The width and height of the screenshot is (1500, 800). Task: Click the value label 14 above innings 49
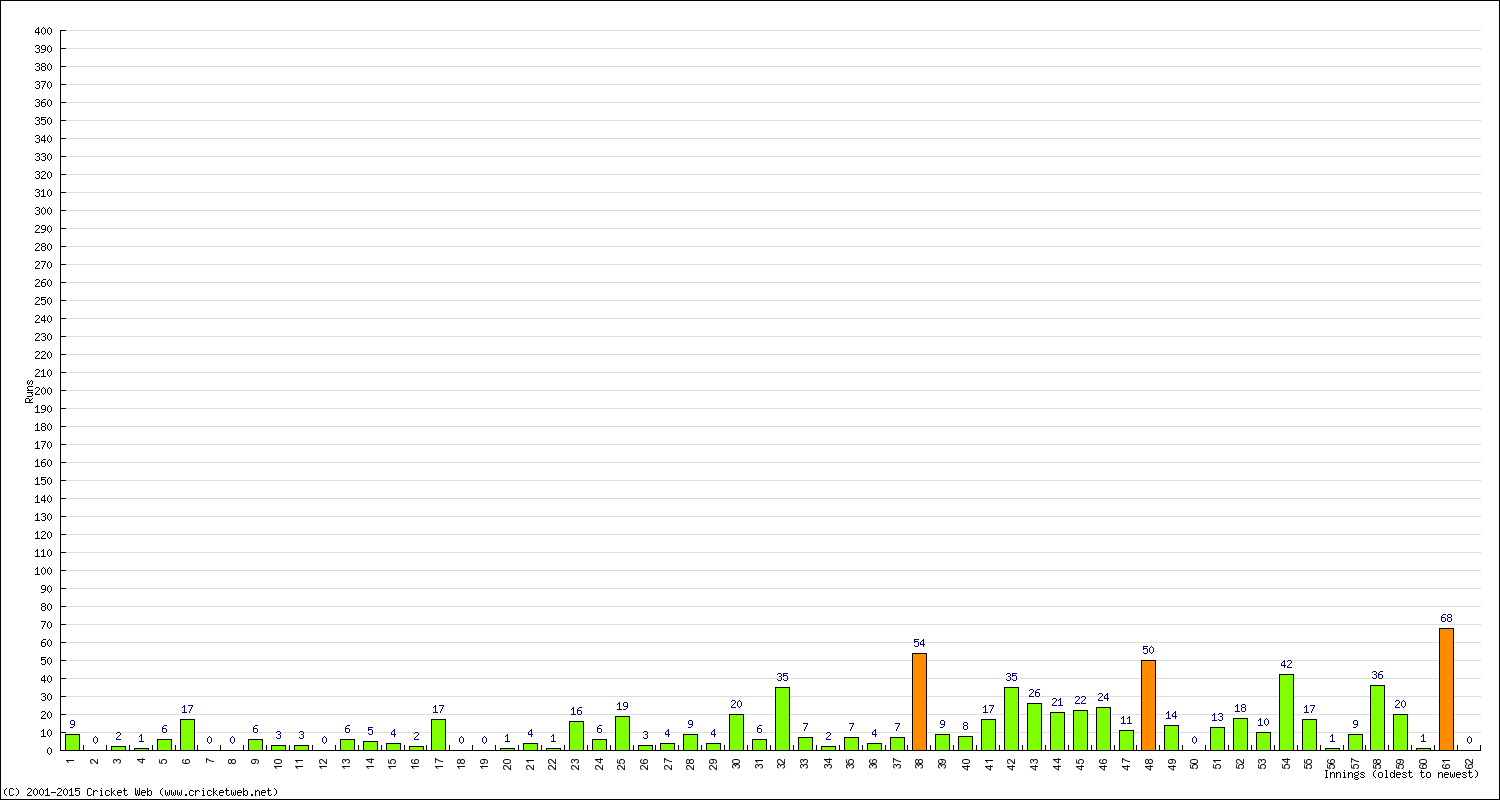[x=1171, y=715]
